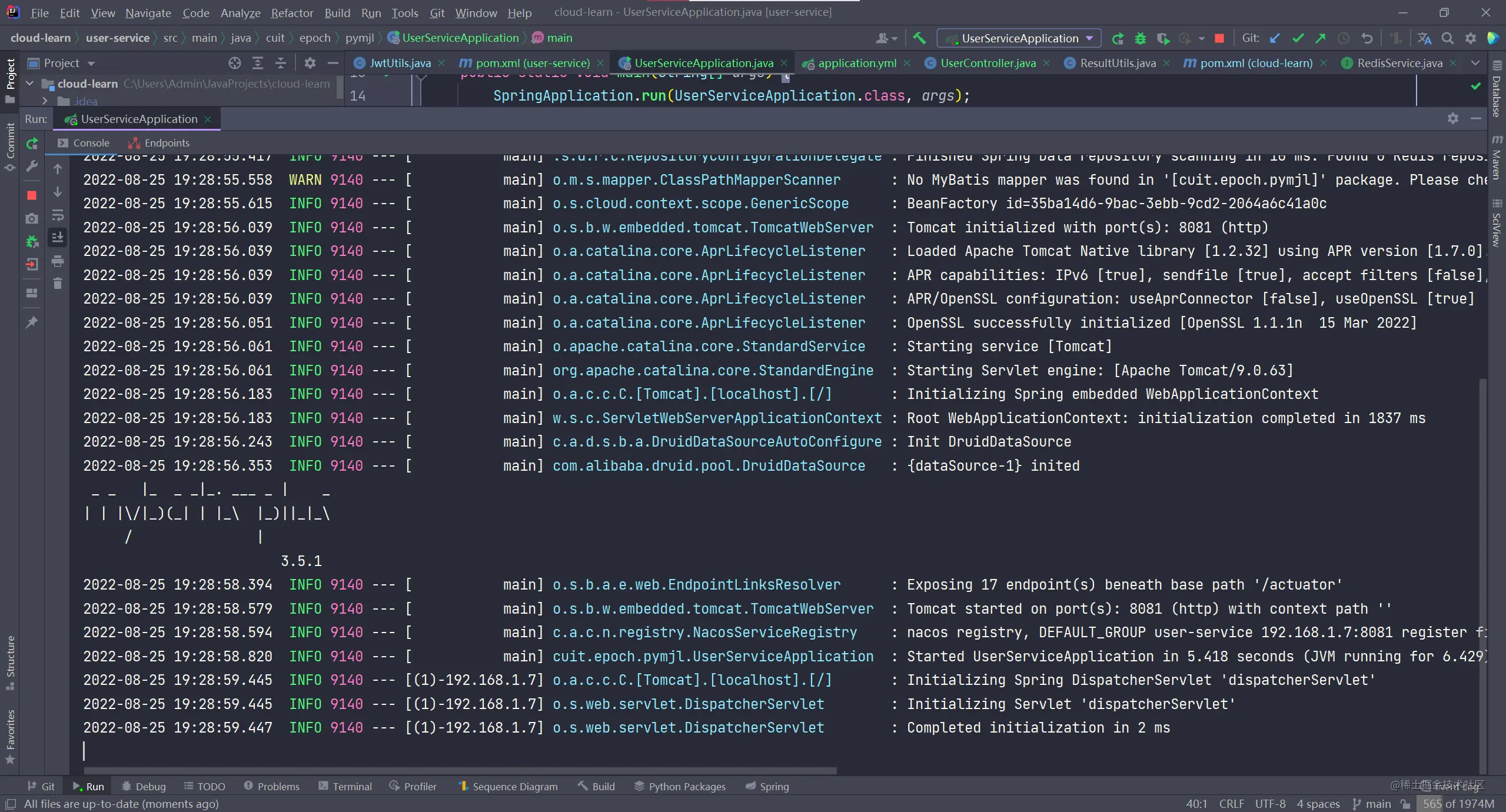This screenshot has width=1506, height=812.
Task: Click Git update project arrow icon
Action: 1275,38
